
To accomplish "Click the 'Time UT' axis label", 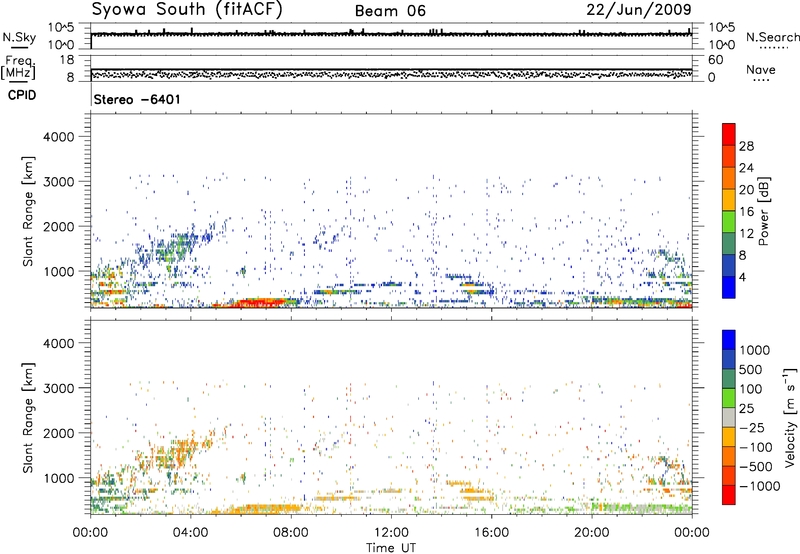I will click(391, 548).
